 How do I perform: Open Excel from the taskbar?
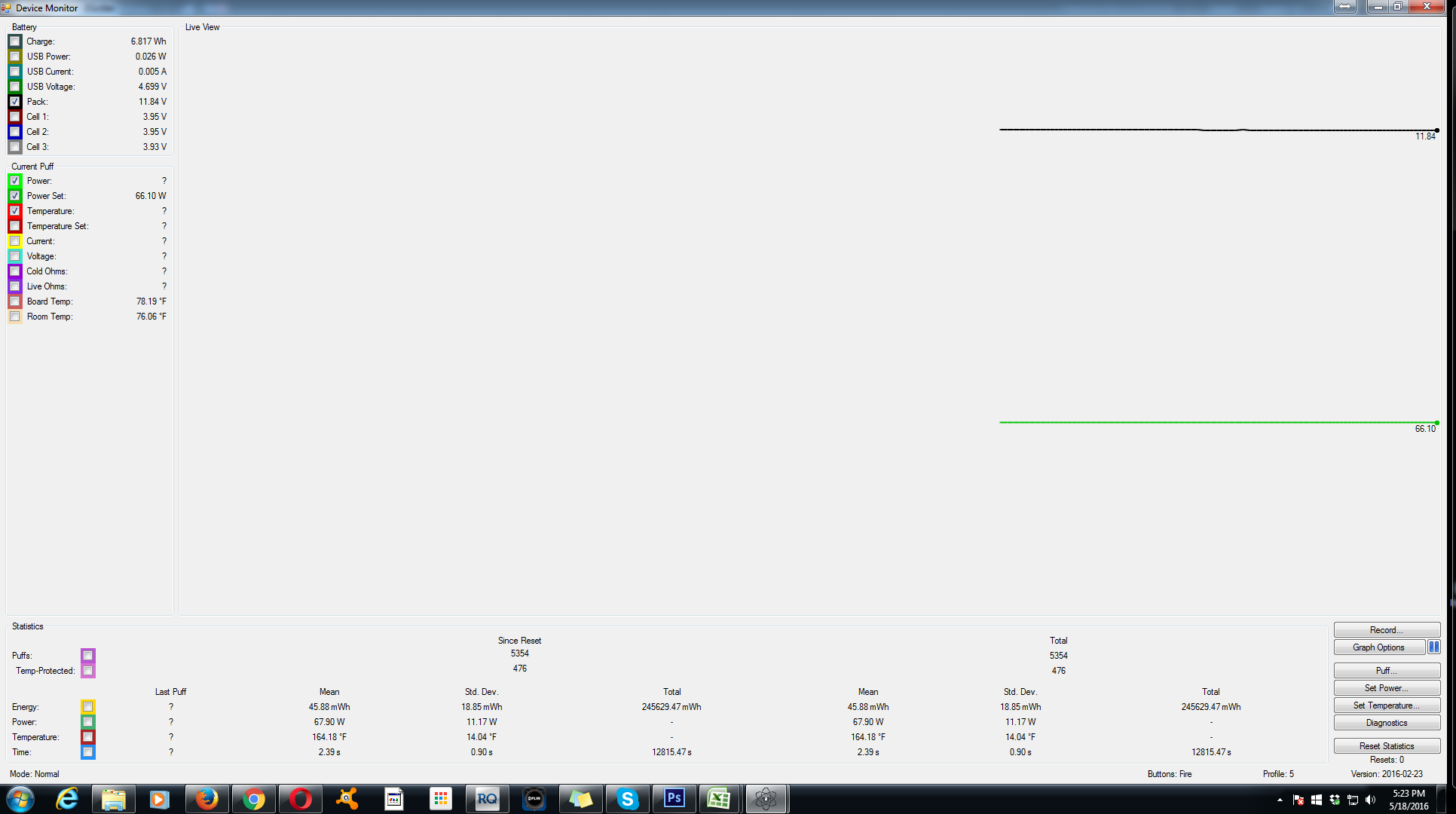pos(720,798)
